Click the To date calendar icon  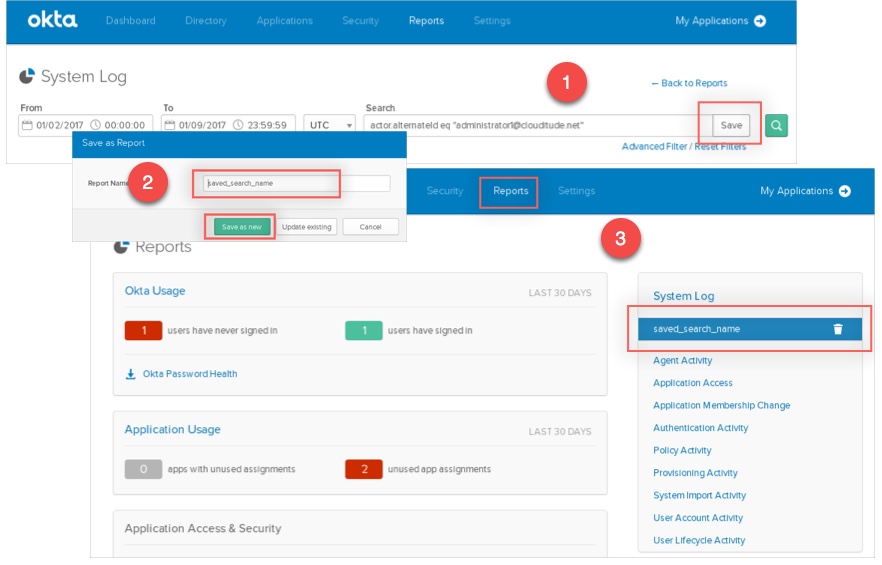(x=170, y=125)
